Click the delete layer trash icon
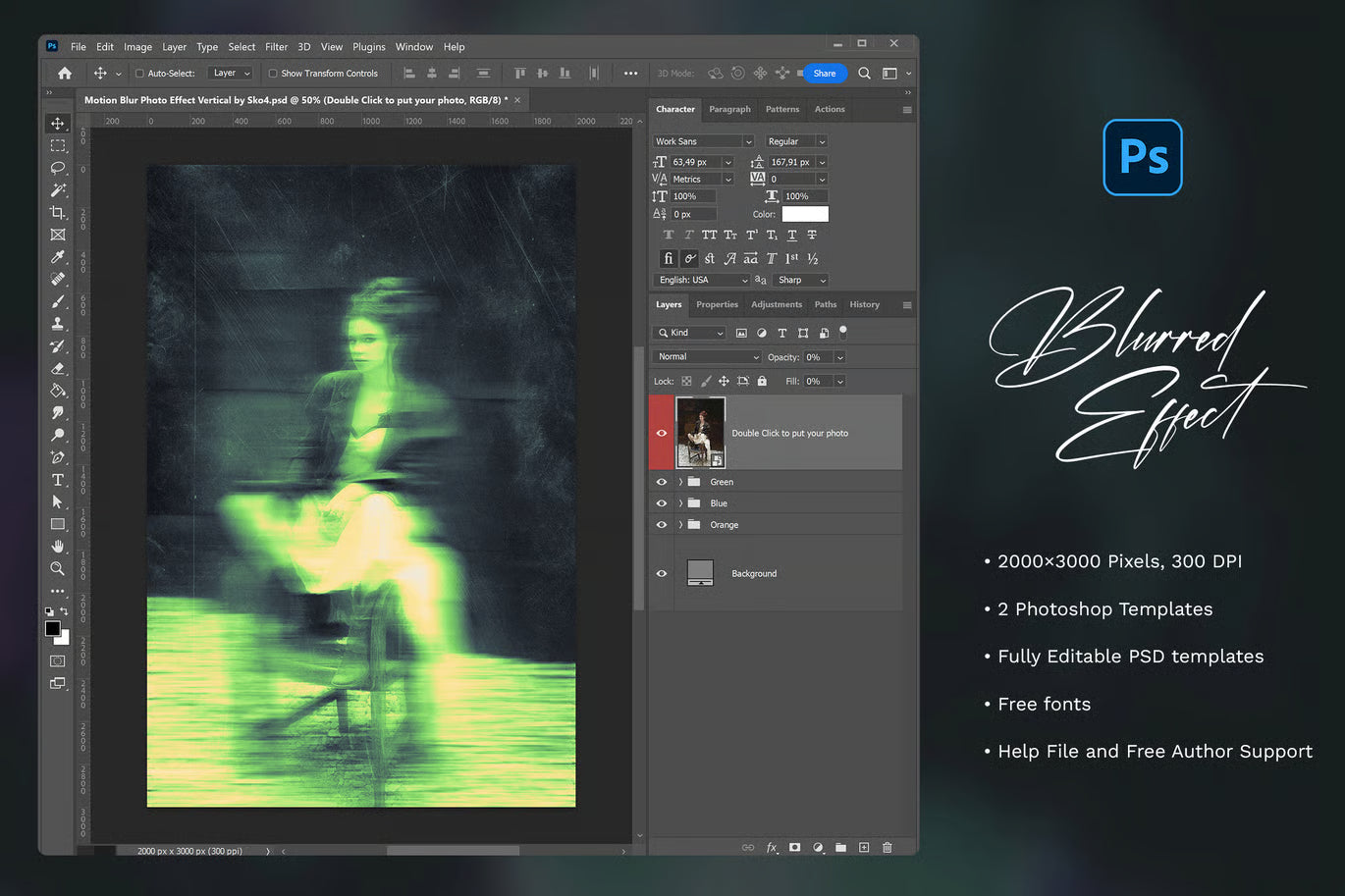Viewport: 1345px width, 896px height. click(887, 847)
